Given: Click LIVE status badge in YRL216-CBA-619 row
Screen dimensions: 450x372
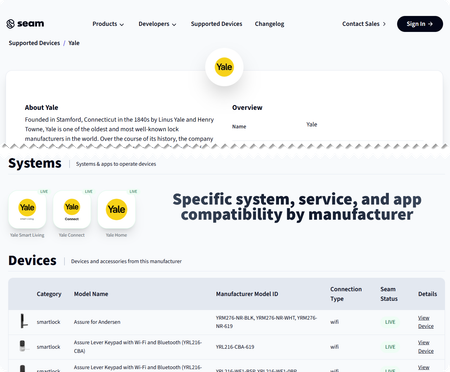Looking at the screenshot, I should [390, 347].
